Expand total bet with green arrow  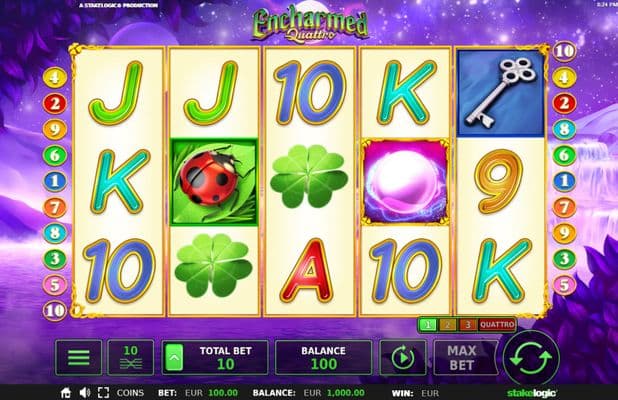pyautogui.click(x=174, y=357)
